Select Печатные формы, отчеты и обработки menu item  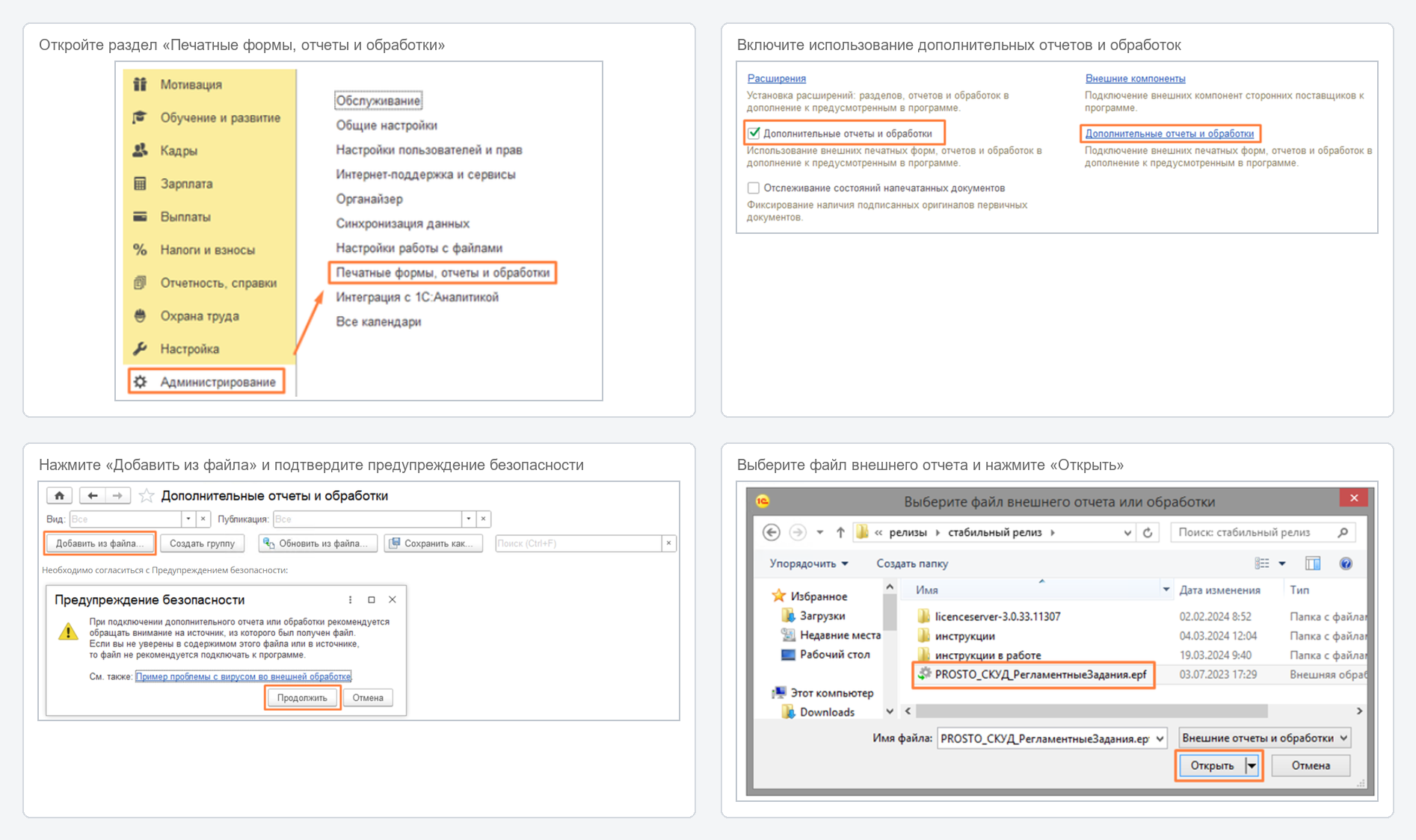tap(443, 273)
